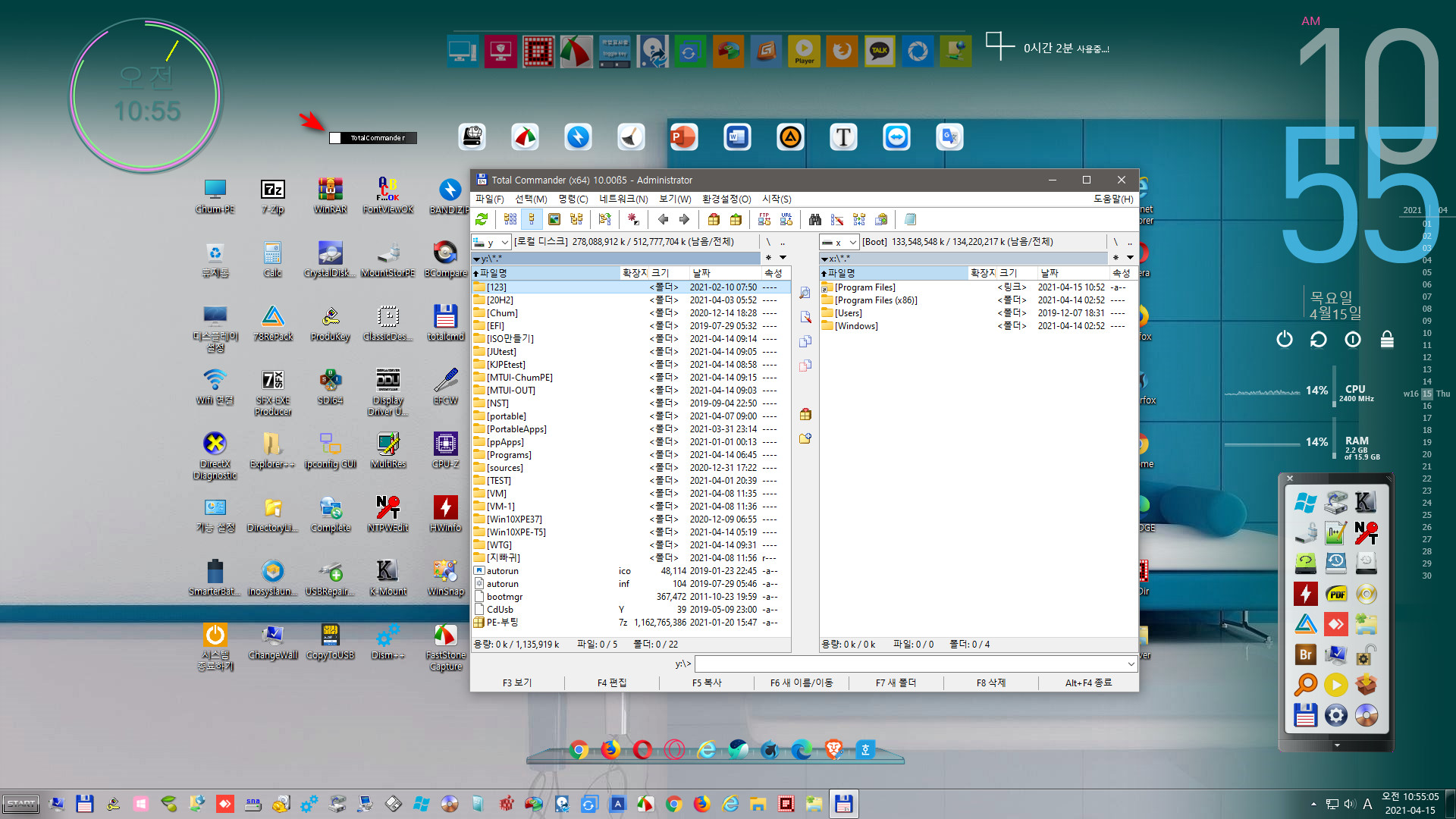Open Chrome in the bottom browser dock
This screenshot has width=1456, height=819.
[x=579, y=750]
